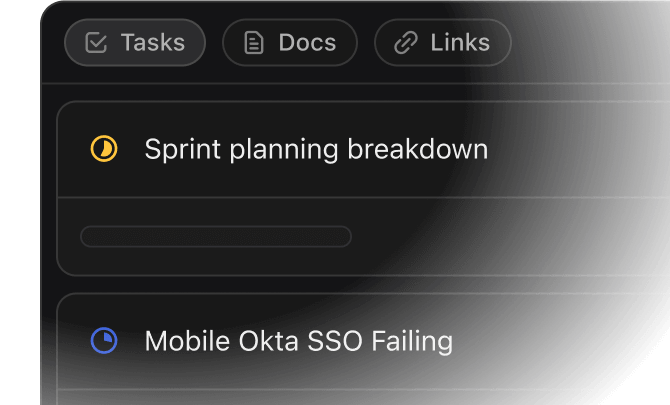The width and height of the screenshot is (670, 405).
Task: Open the "Sprint planning breakdown" task title
Action: (316, 150)
